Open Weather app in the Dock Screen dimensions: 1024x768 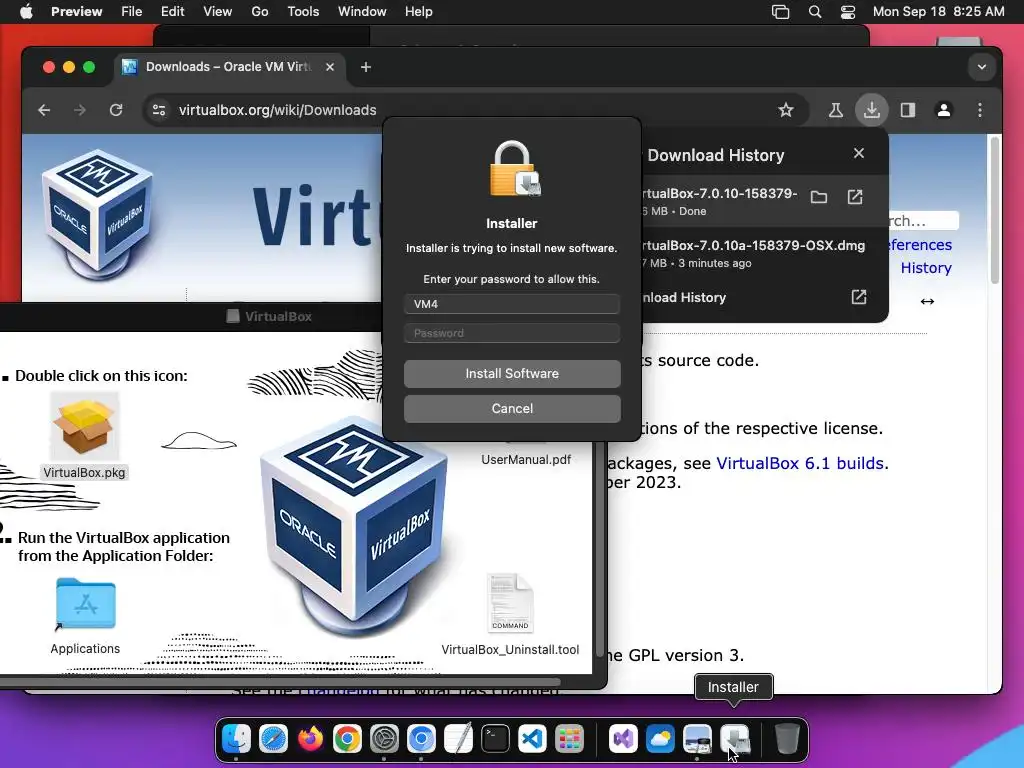[x=660, y=739]
